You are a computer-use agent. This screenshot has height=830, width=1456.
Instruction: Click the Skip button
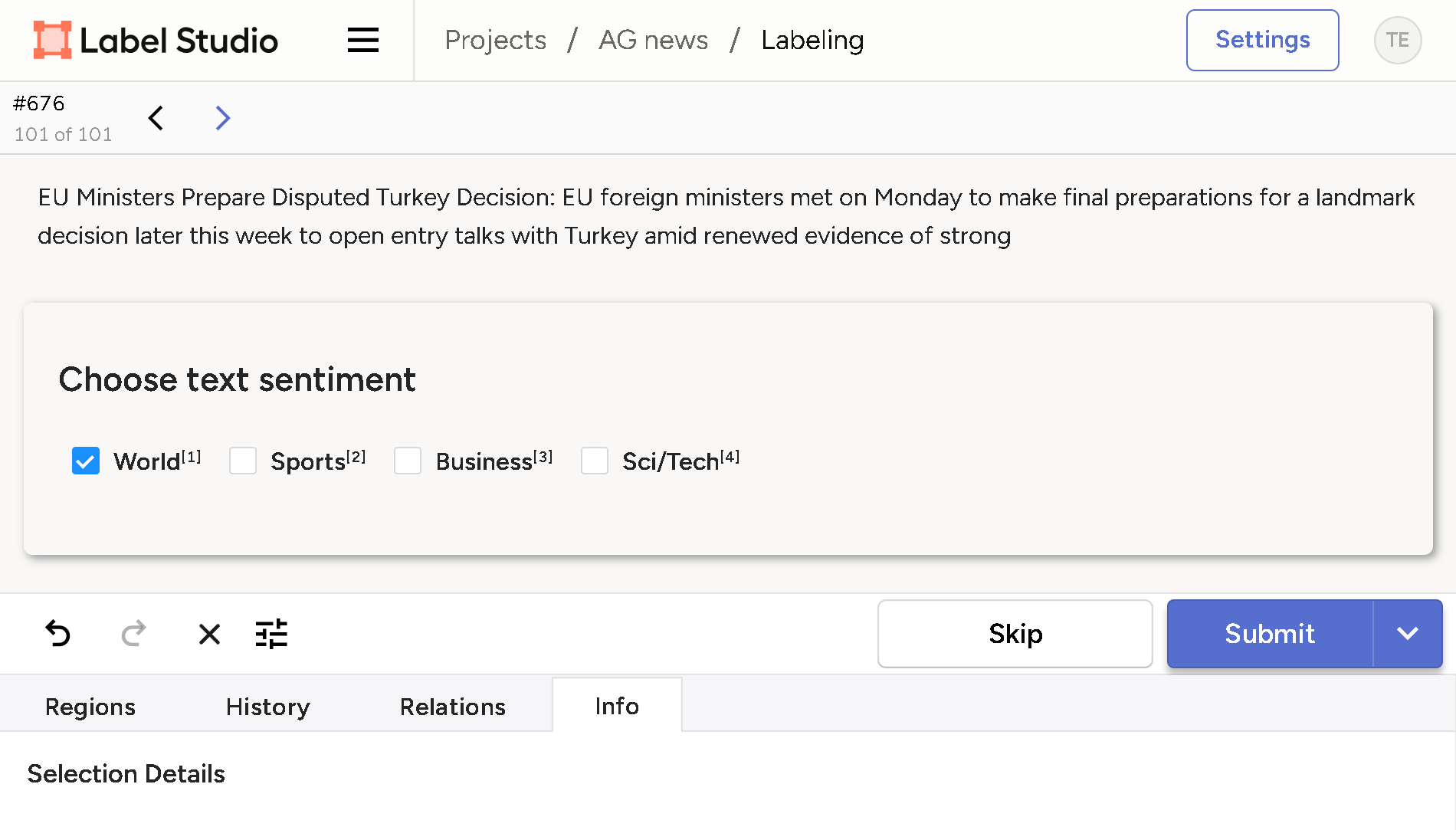pos(1015,634)
